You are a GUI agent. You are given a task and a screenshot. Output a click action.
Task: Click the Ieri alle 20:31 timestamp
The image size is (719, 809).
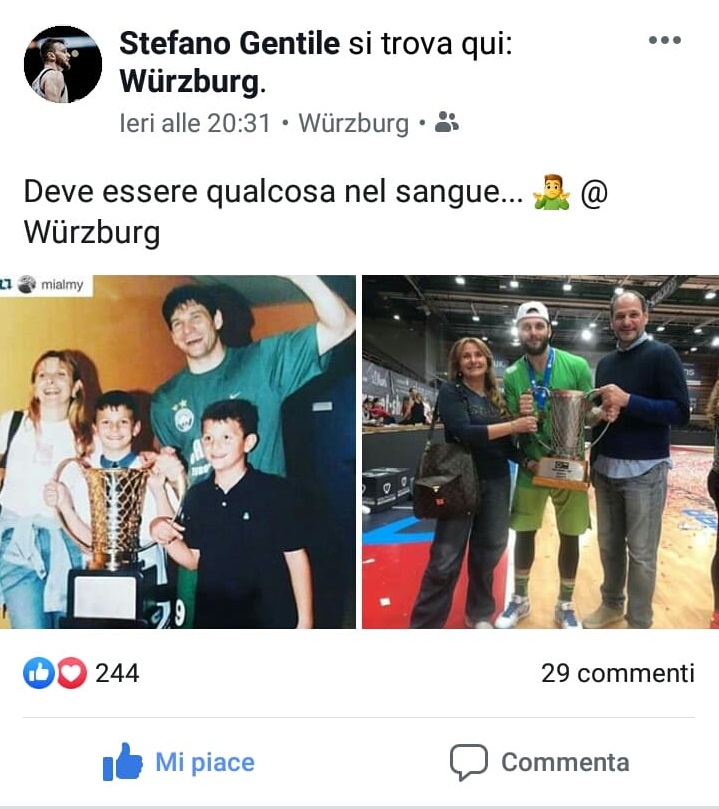pyautogui.click(x=195, y=123)
